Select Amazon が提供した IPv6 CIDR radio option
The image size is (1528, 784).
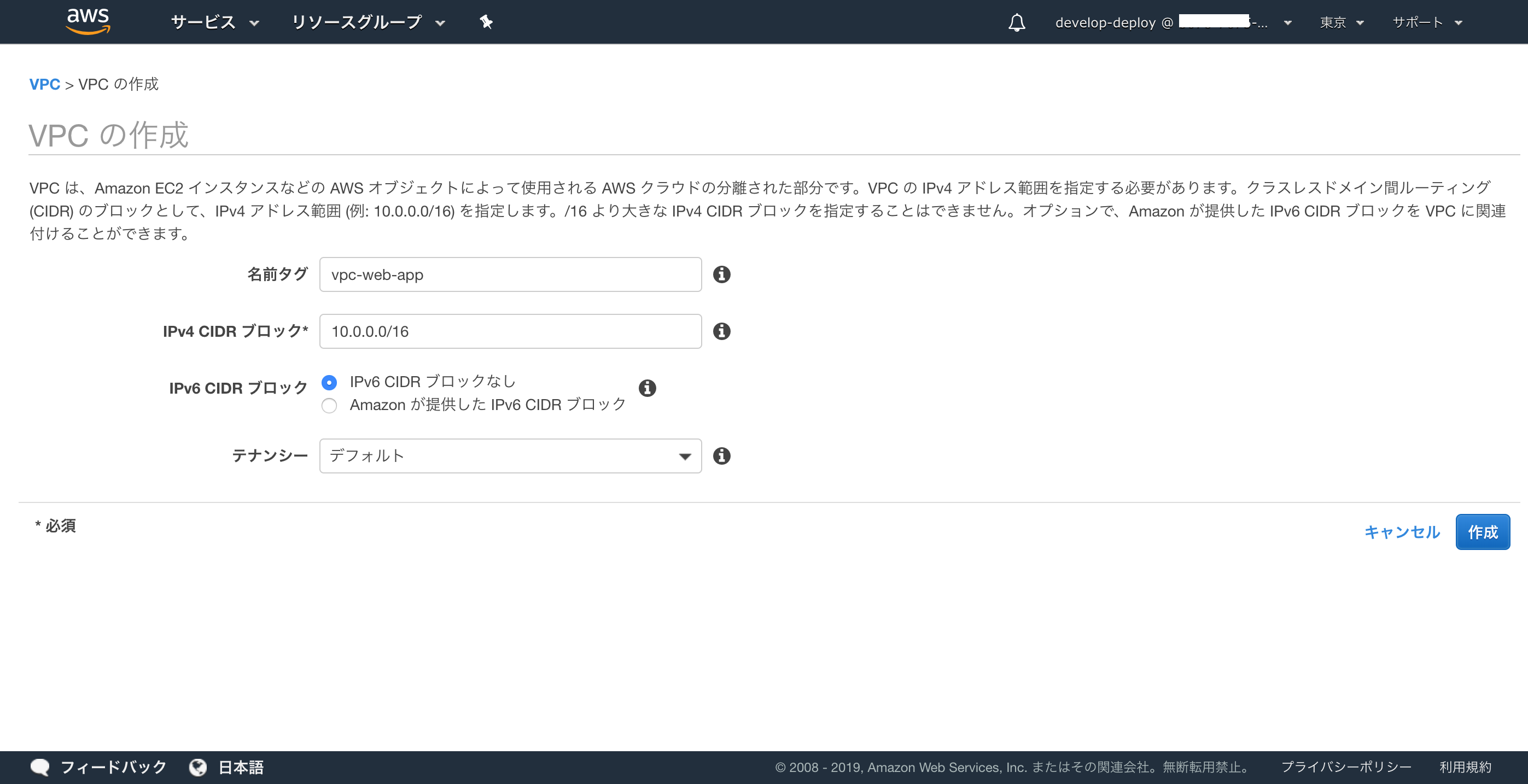[329, 406]
